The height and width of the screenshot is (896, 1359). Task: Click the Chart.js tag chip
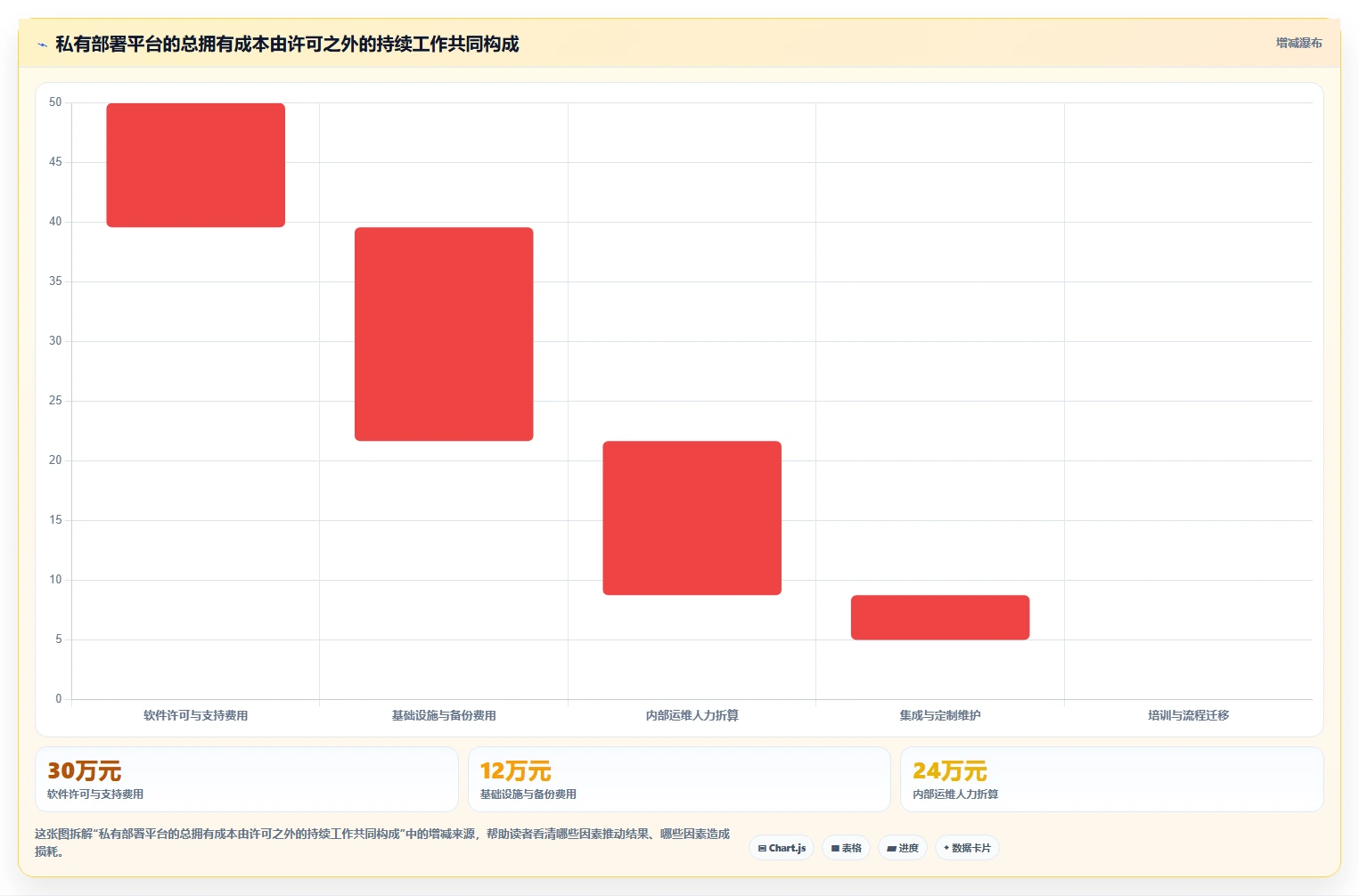point(782,848)
